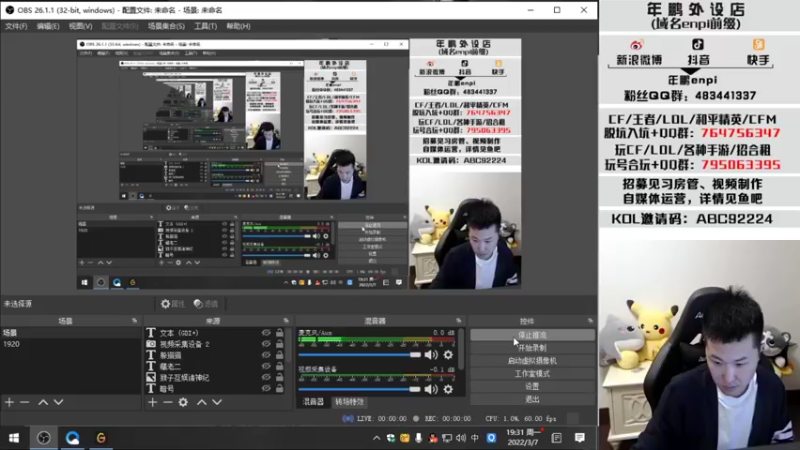Open 视图(V) menu
The image size is (800, 450).
pos(81,26)
